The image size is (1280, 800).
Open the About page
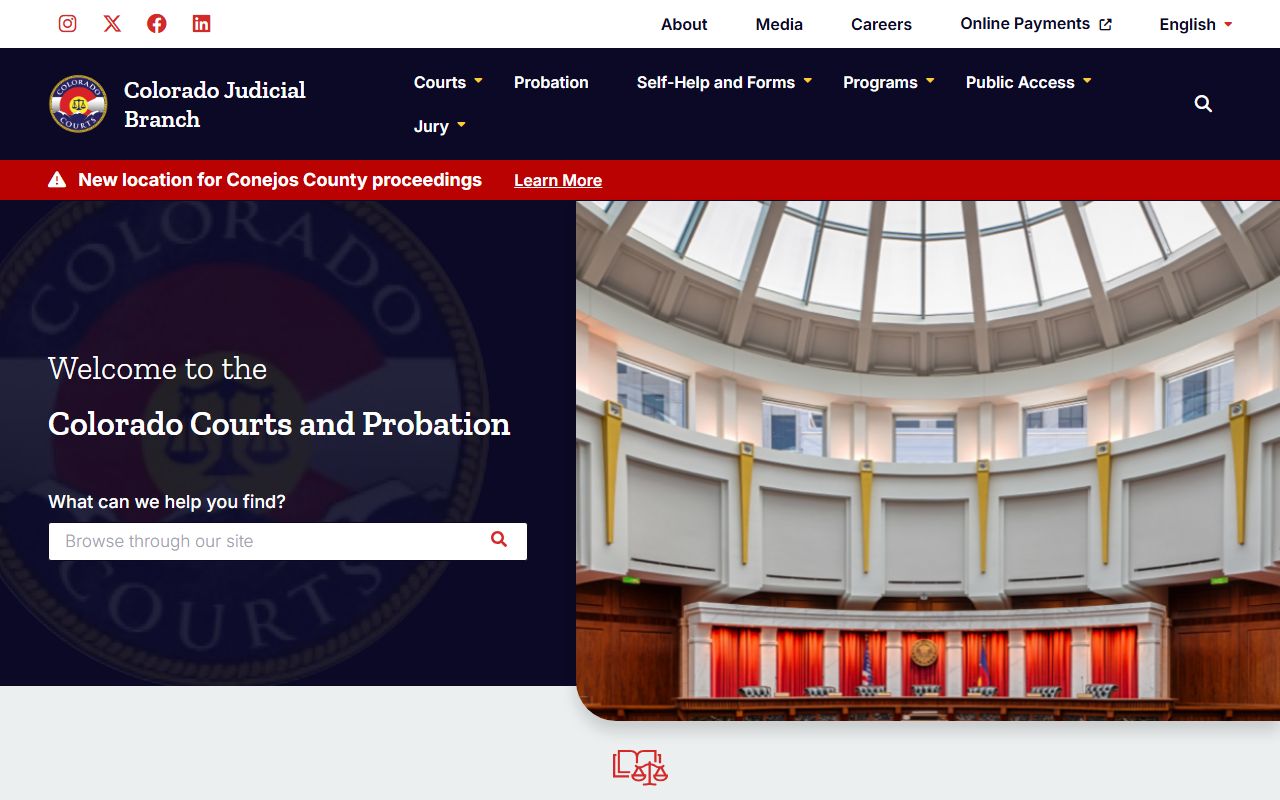point(684,24)
